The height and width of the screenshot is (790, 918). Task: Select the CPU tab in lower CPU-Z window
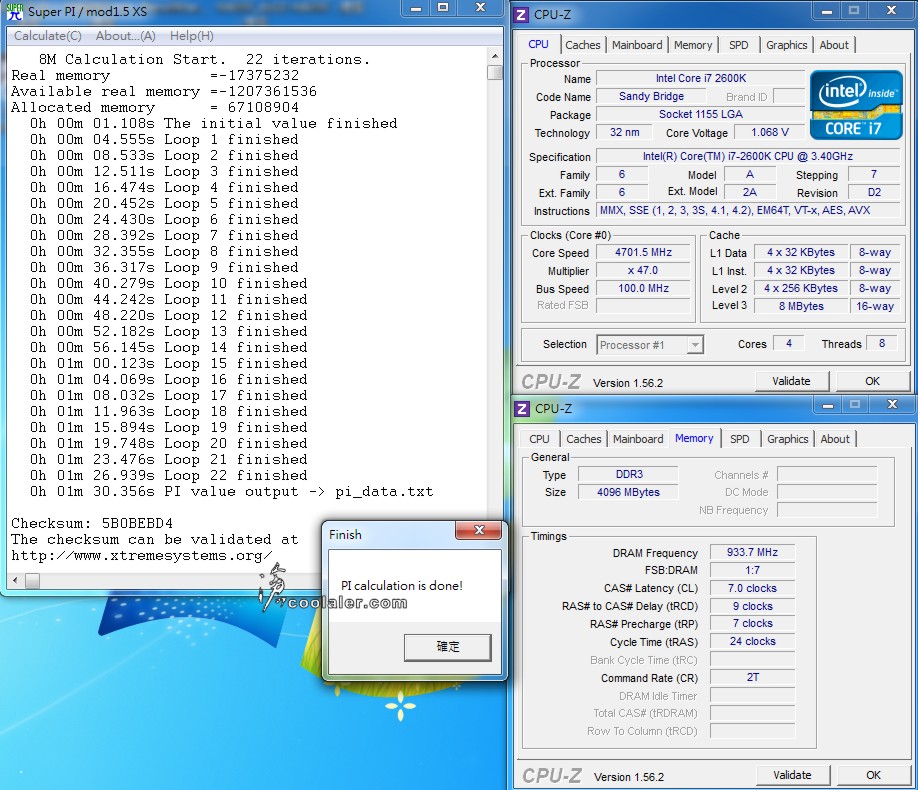tap(539, 439)
